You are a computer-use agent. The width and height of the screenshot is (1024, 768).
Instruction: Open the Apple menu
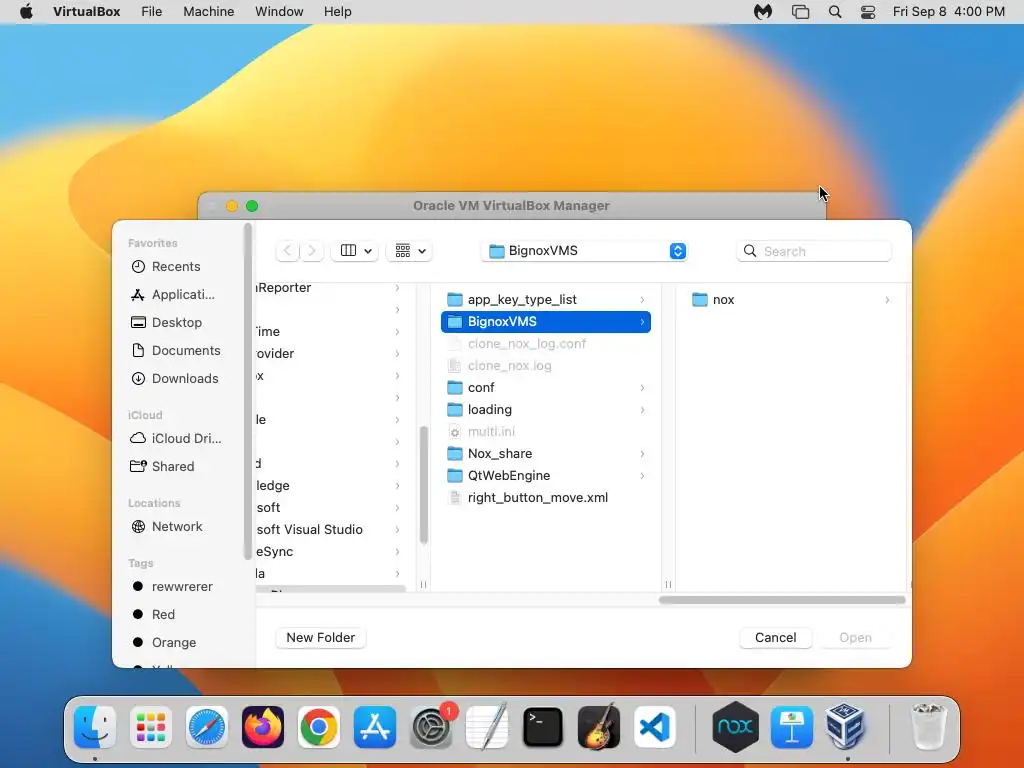coord(26,12)
